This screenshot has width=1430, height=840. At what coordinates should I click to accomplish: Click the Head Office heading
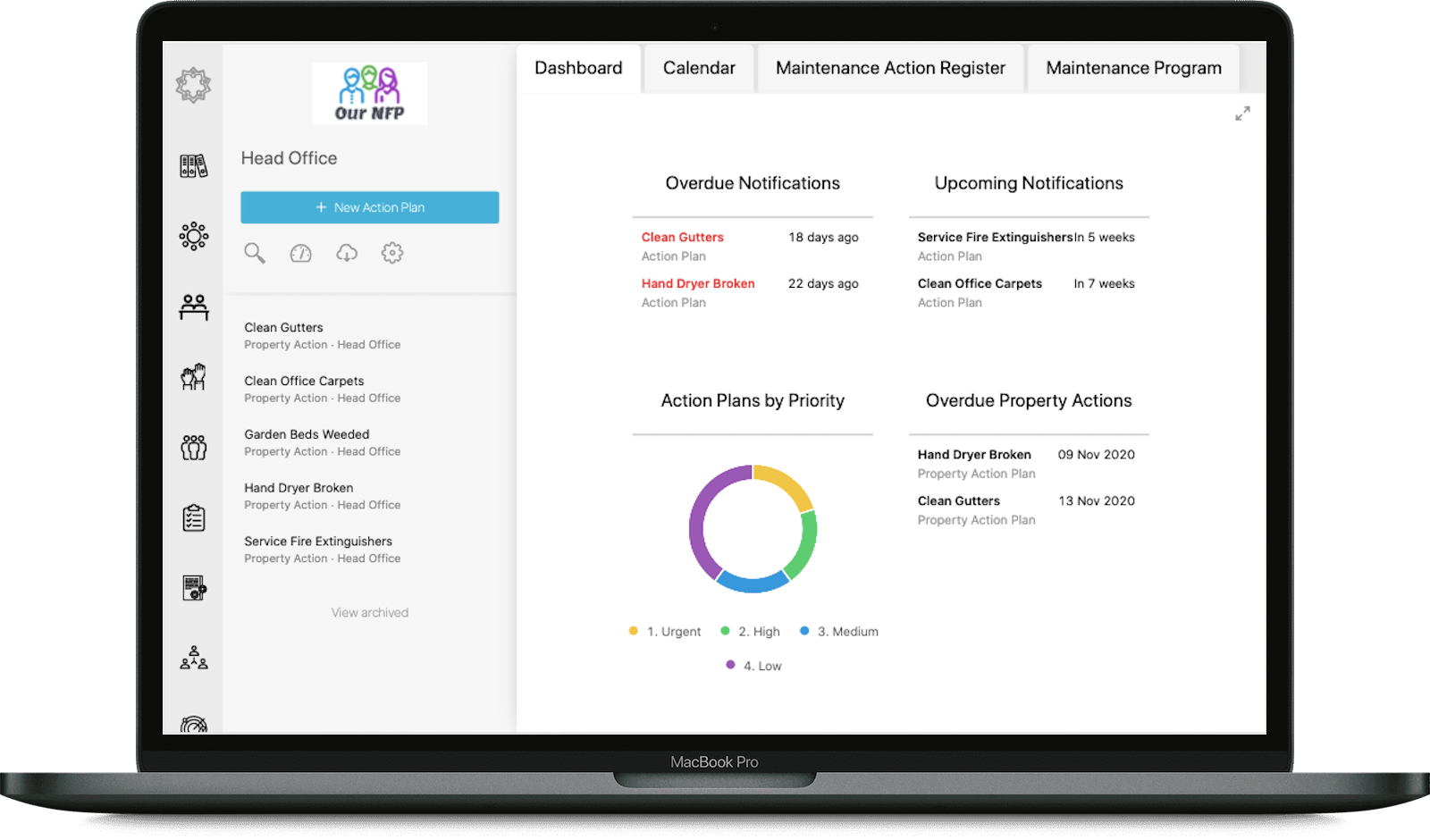(x=289, y=158)
